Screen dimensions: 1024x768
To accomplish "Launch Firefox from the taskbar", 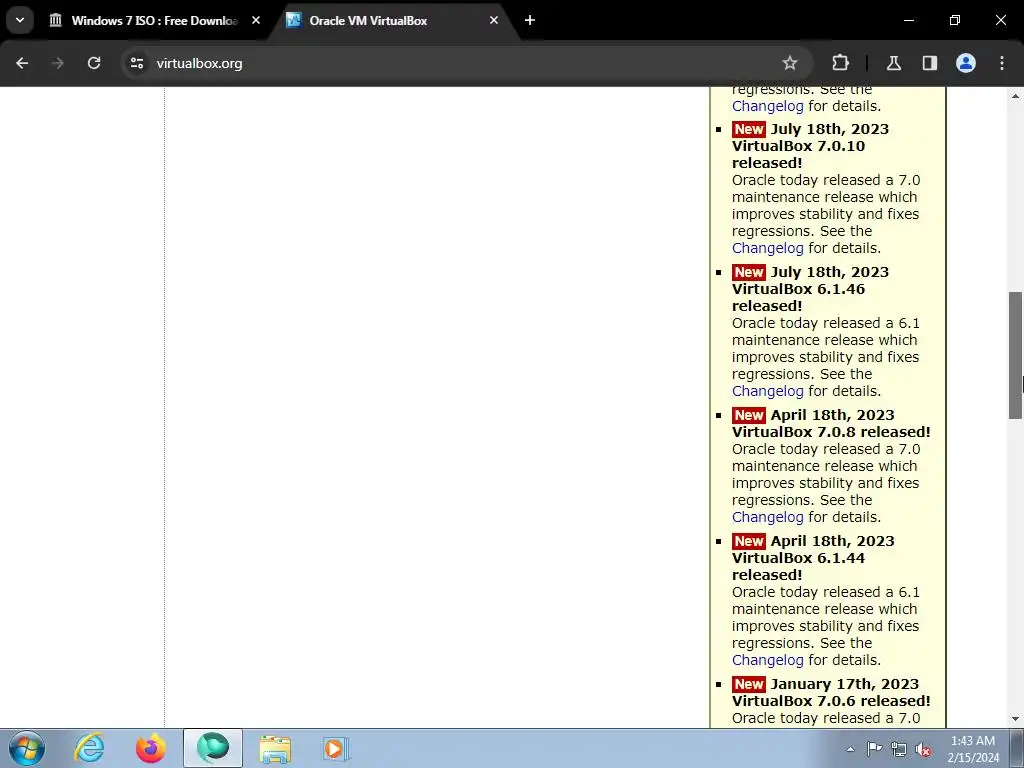I will [x=150, y=748].
